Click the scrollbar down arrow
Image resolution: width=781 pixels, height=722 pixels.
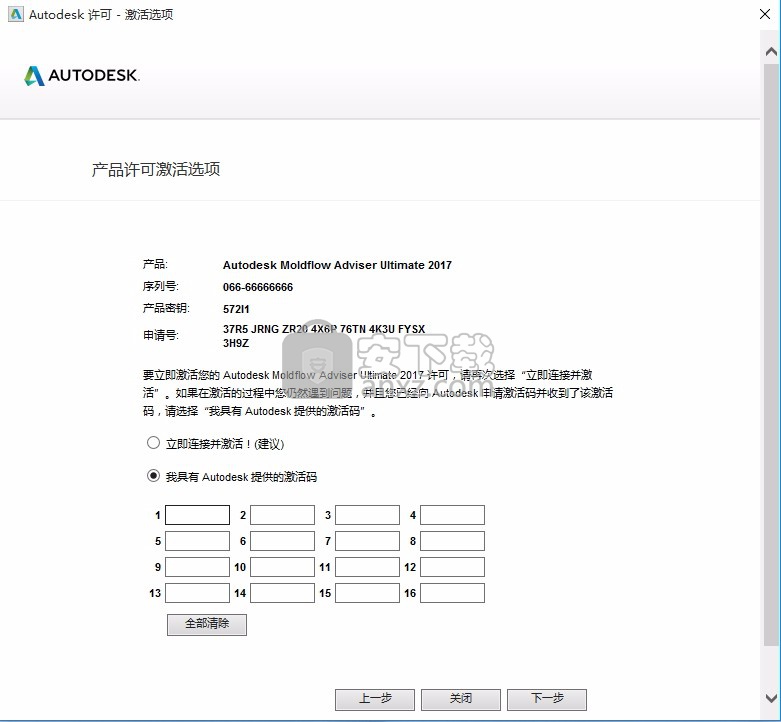(771, 698)
